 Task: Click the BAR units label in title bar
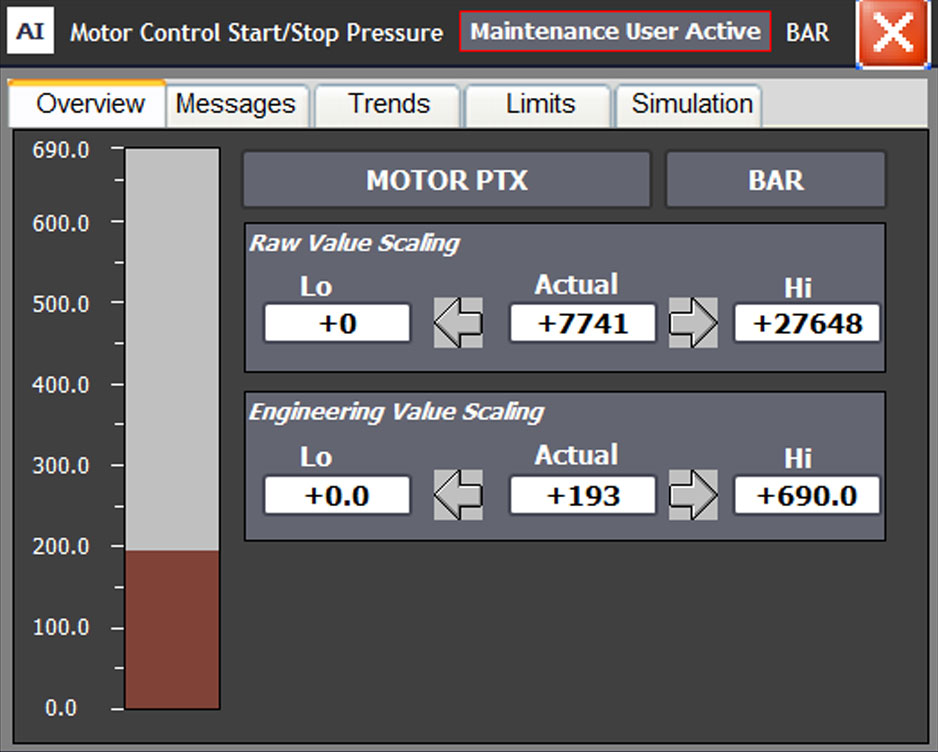click(x=808, y=32)
